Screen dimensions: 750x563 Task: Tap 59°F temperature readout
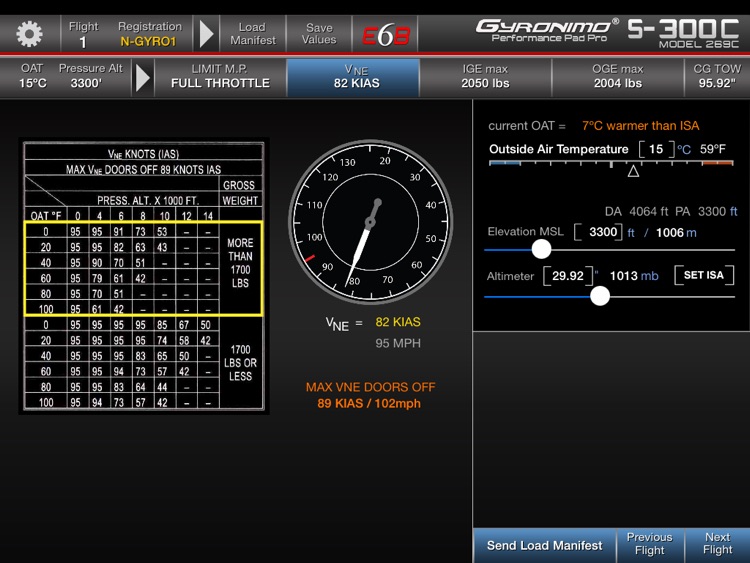tap(713, 149)
